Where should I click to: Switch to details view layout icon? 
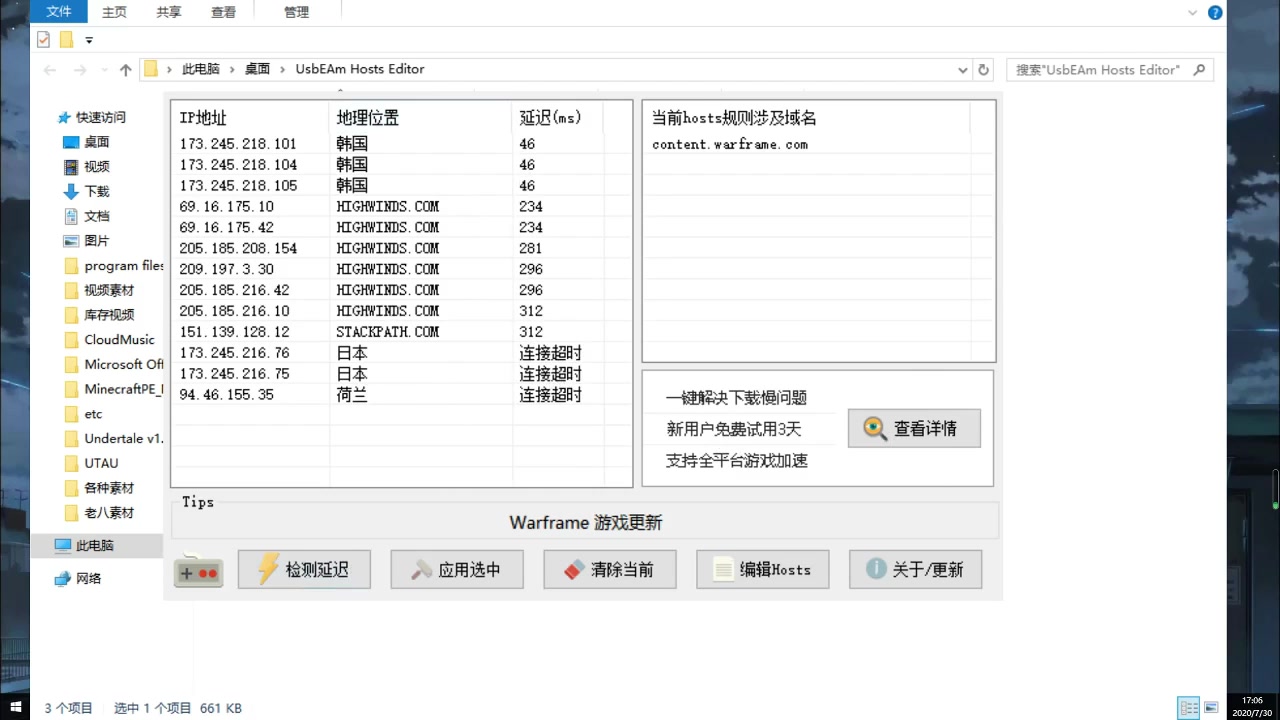point(1188,708)
